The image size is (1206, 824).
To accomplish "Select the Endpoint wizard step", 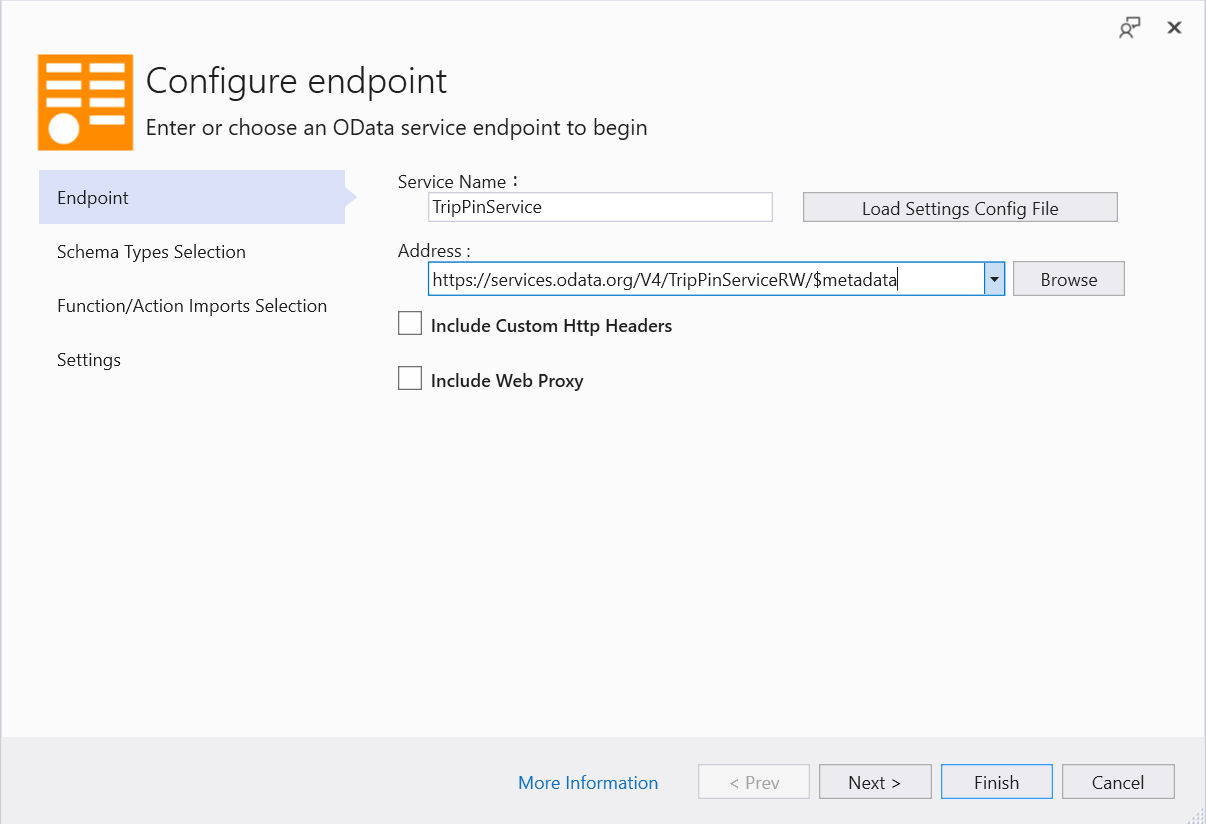I will pos(191,197).
